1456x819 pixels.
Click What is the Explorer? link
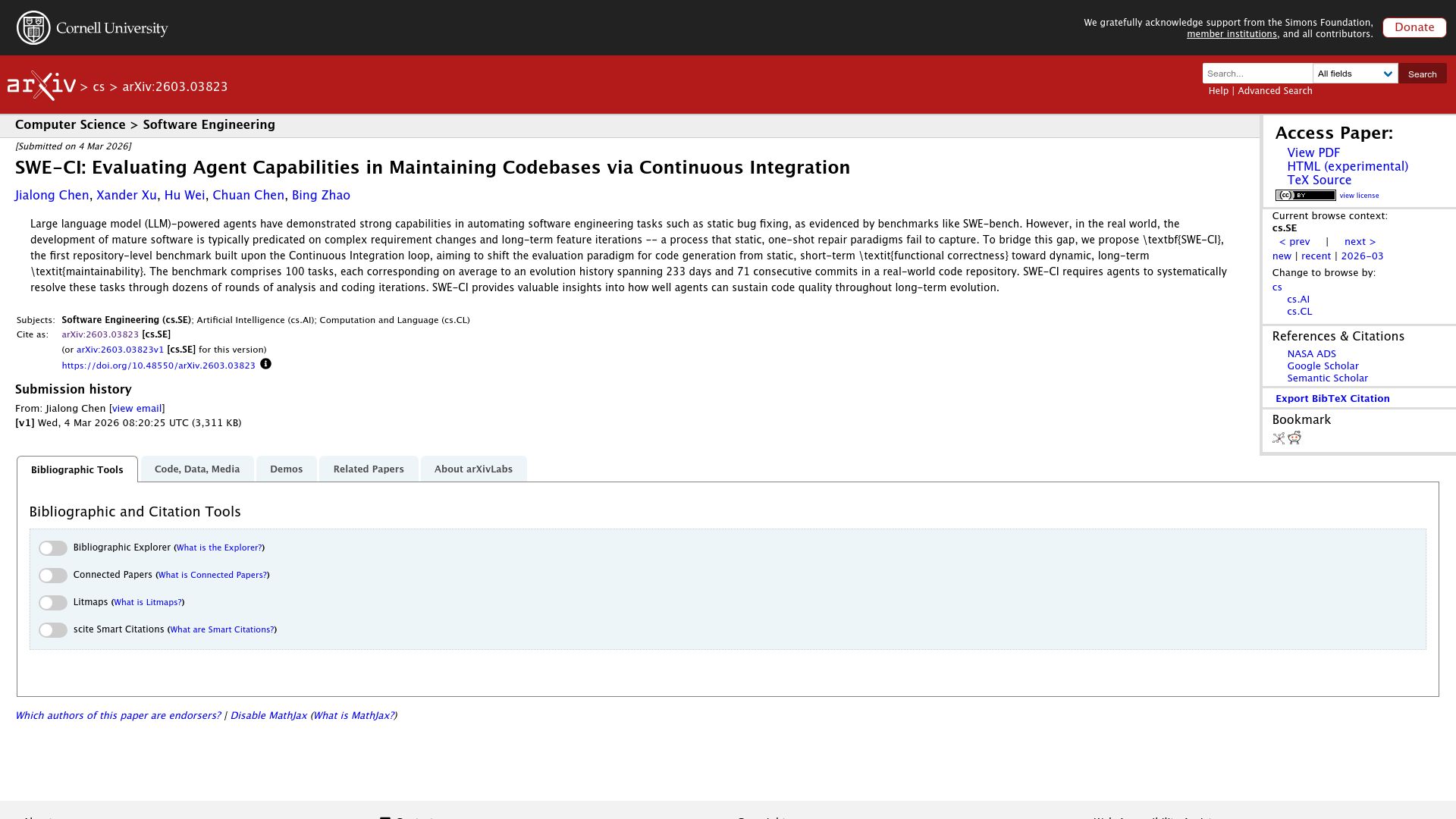[219, 548]
